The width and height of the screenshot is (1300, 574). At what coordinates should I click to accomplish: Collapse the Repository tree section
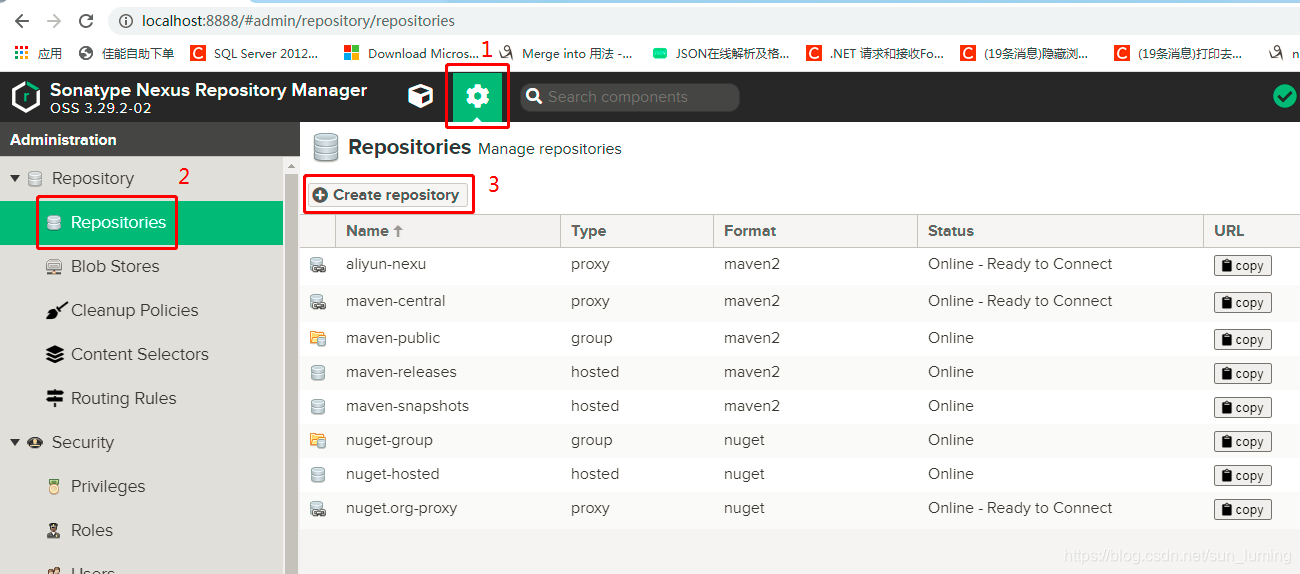15,179
